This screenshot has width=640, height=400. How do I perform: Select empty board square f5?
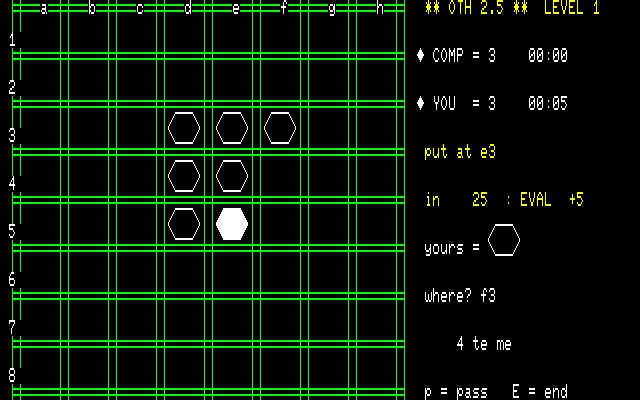click(280, 224)
